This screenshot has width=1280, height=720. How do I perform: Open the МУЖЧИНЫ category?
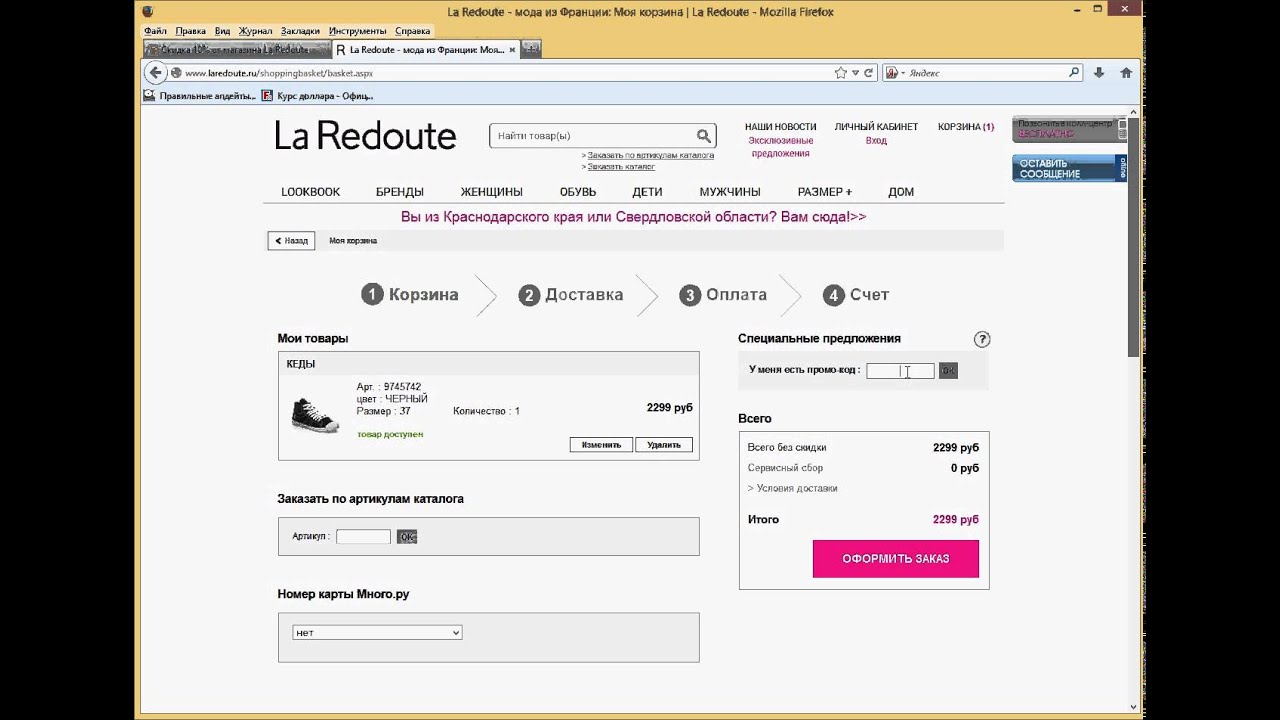click(730, 192)
